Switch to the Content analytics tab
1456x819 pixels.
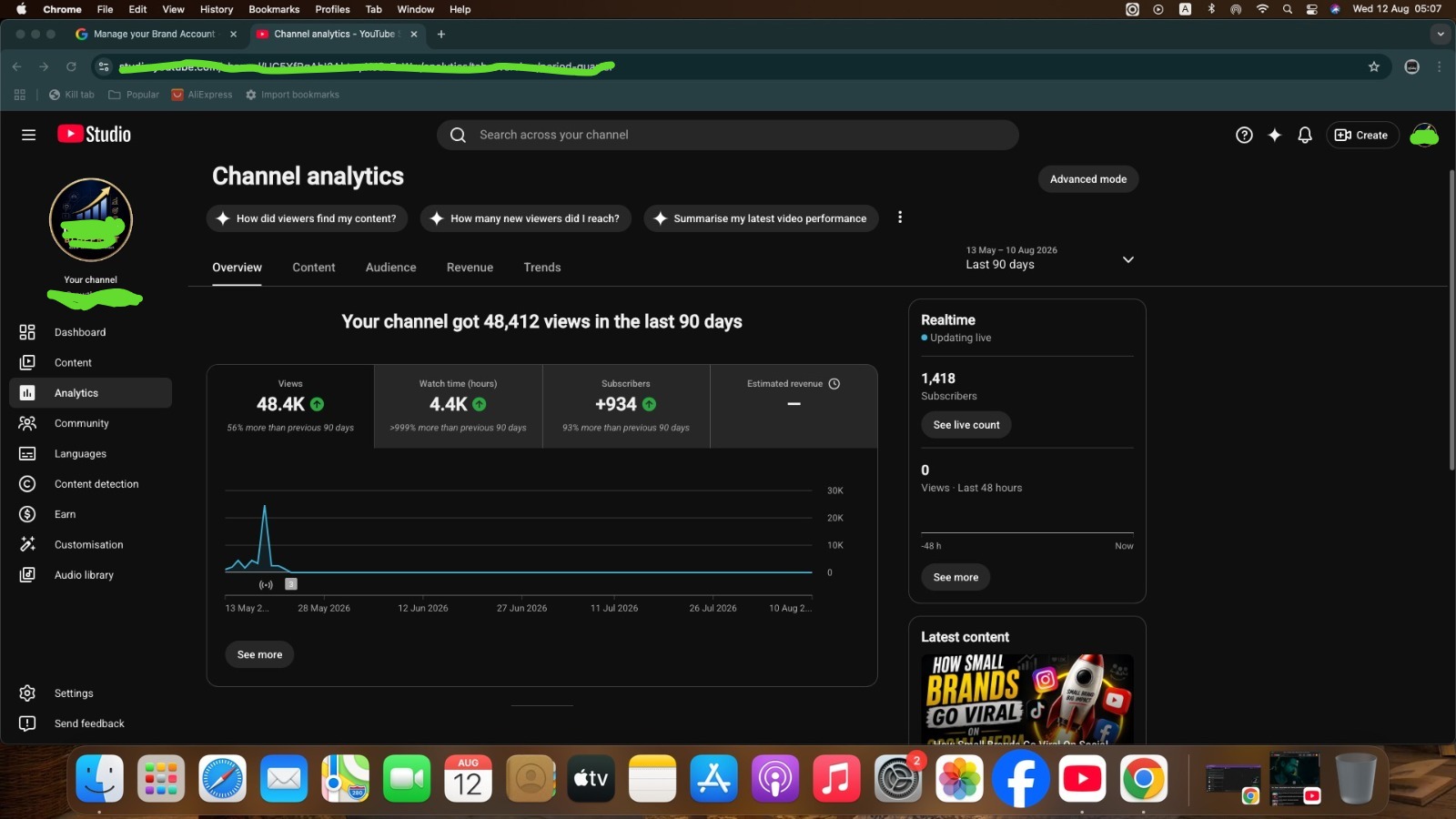314,268
